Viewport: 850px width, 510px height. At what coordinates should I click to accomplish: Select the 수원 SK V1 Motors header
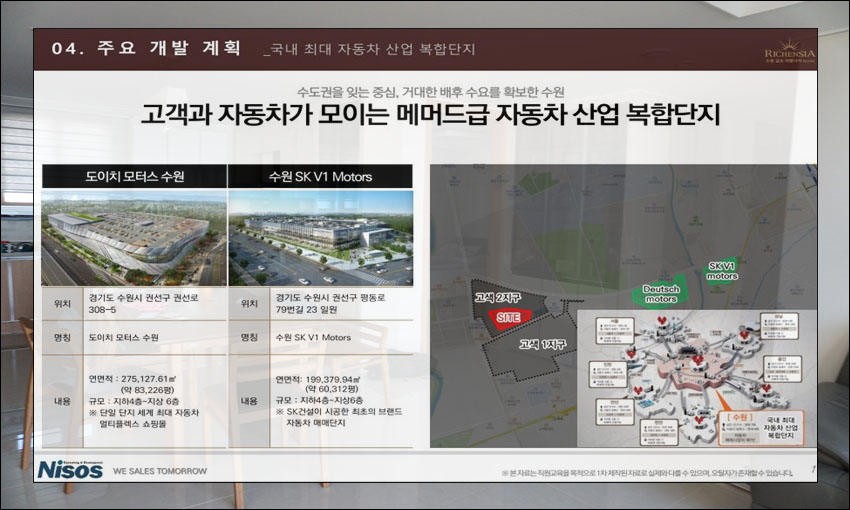click(320, 177)
